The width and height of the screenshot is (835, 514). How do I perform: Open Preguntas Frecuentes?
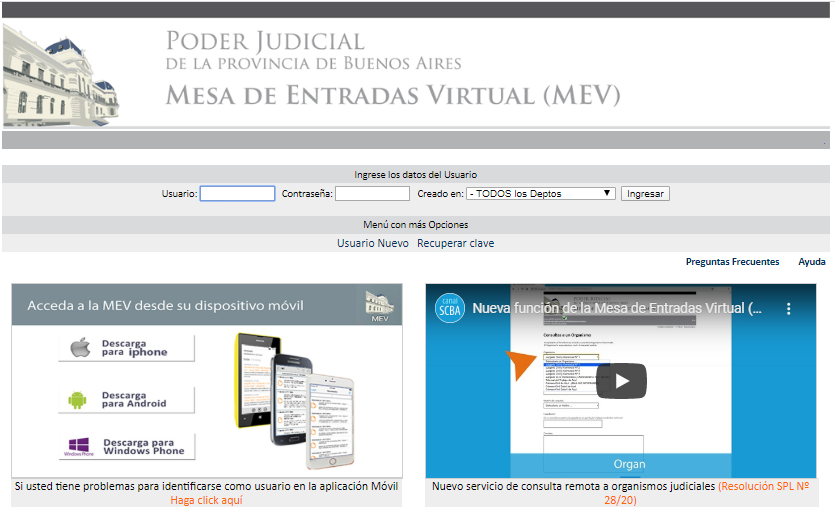pos(732,262)
